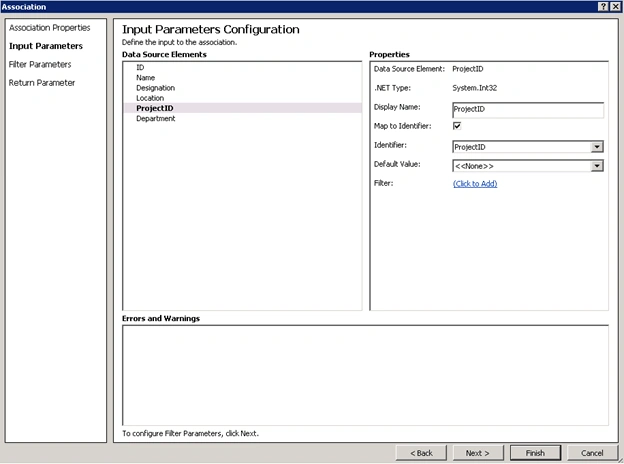Screen dimensions: 624x464
Task: Choose Department in Data Source Elements
Action: 156,119
